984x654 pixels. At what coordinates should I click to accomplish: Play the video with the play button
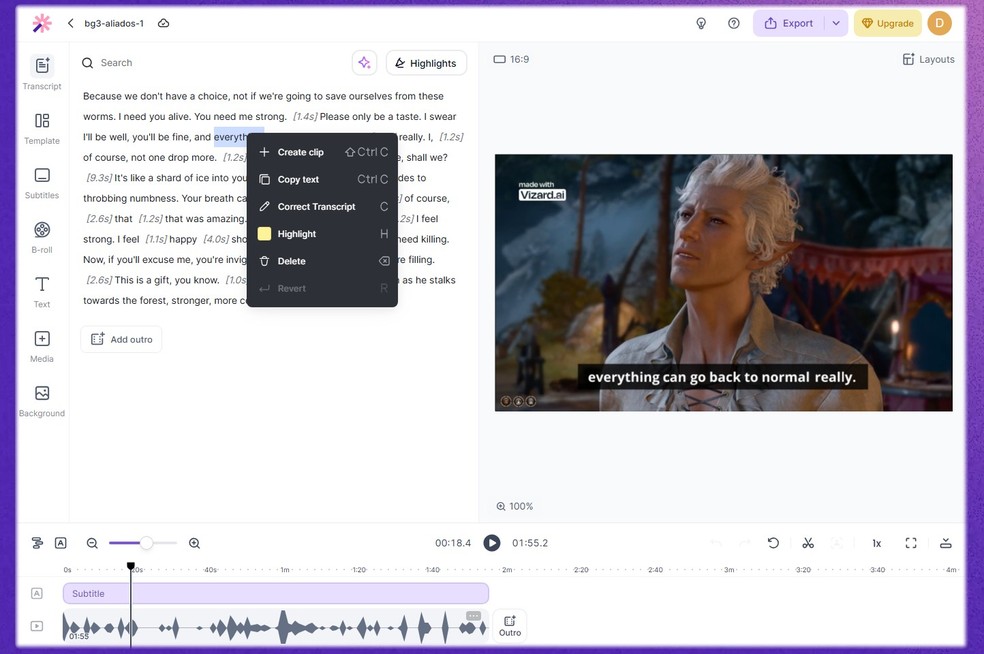(x=491, y=543)
